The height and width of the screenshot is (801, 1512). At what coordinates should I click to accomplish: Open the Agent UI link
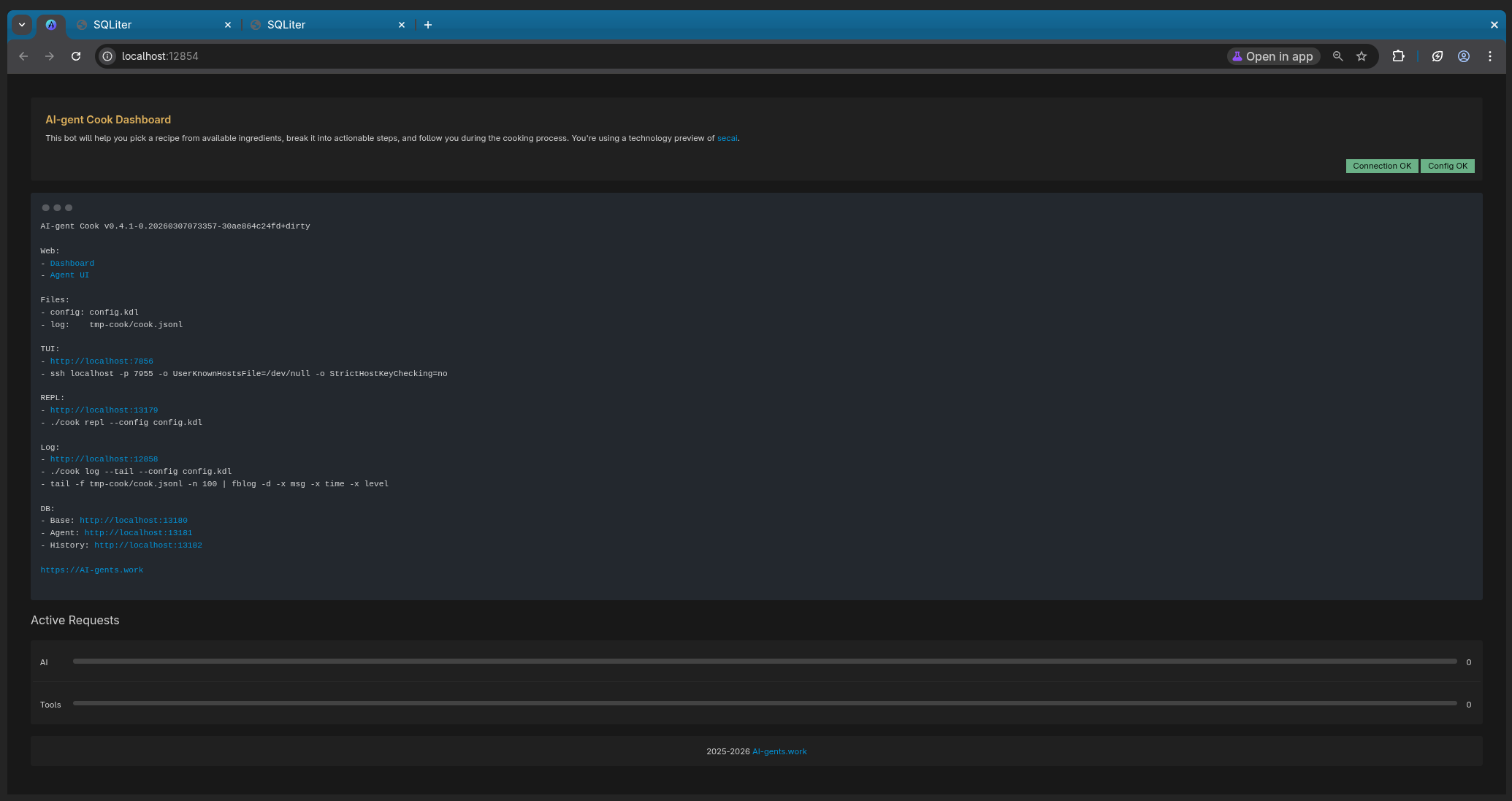click(x=69, y=275)
